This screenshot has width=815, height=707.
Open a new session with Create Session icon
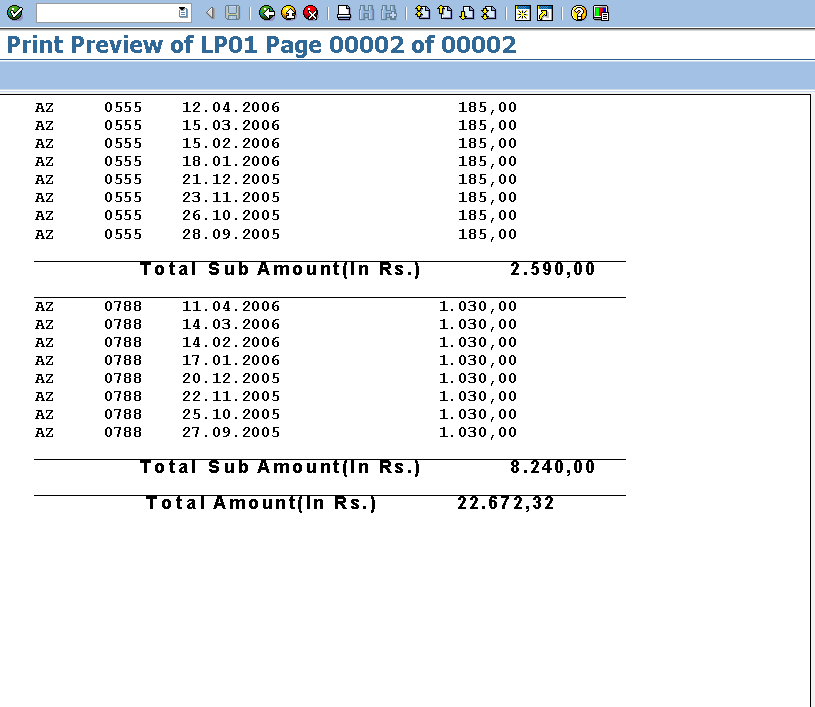pyautogui.click(x=522, y=13)
